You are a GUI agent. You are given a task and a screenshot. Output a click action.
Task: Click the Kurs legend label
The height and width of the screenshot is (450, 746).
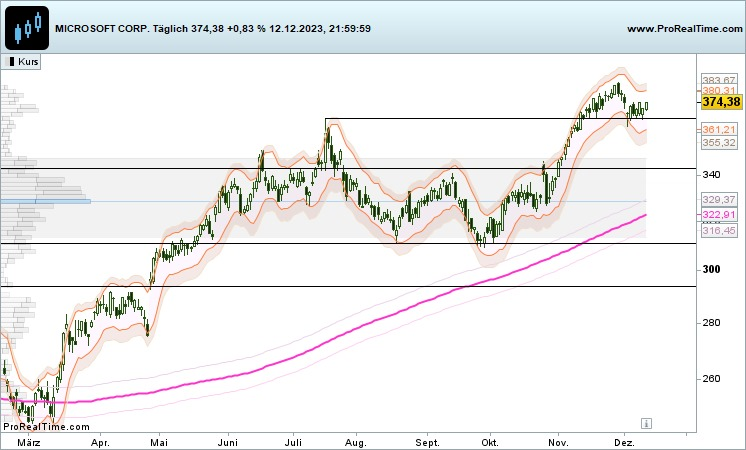tap(22, 62)
